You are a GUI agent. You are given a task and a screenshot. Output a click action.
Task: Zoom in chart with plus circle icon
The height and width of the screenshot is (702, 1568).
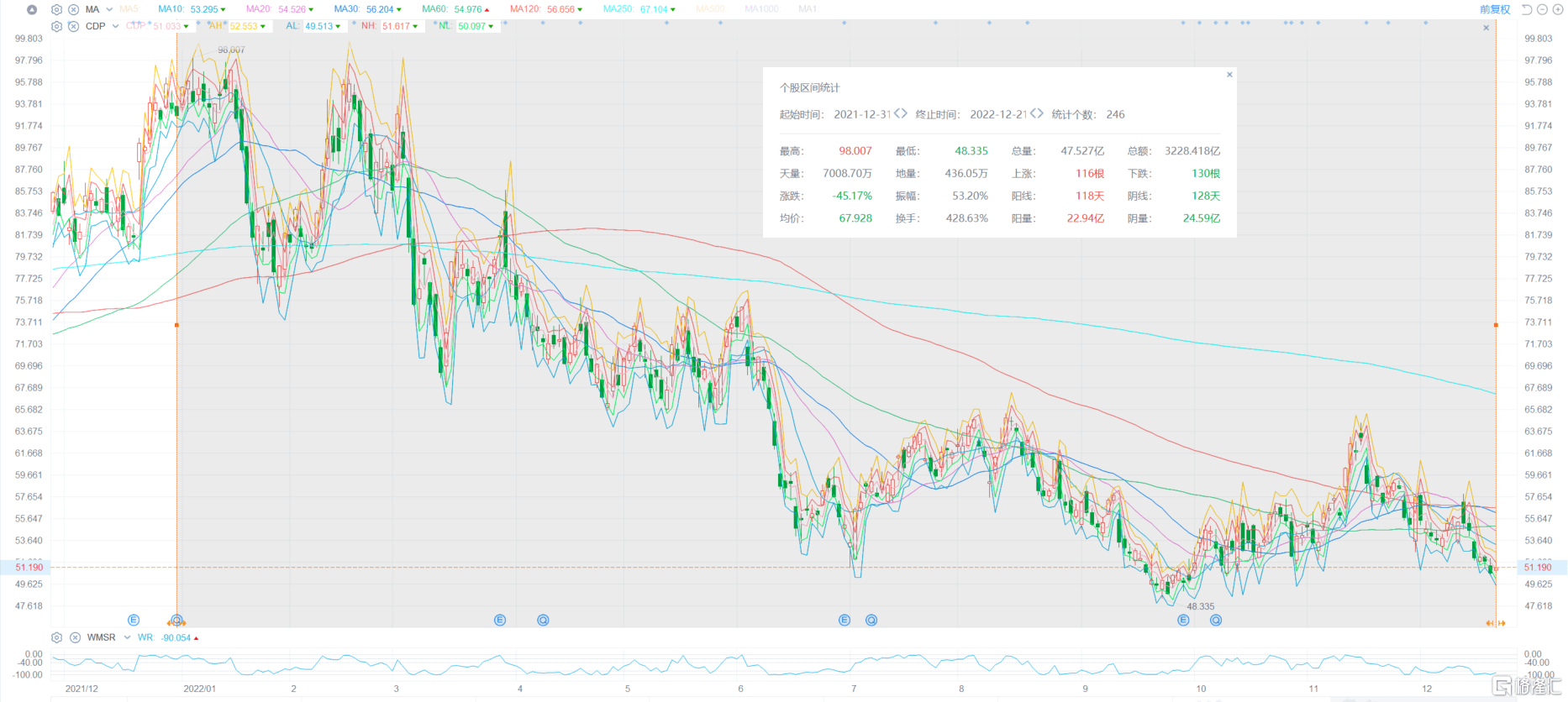[x=1557, y=9]
